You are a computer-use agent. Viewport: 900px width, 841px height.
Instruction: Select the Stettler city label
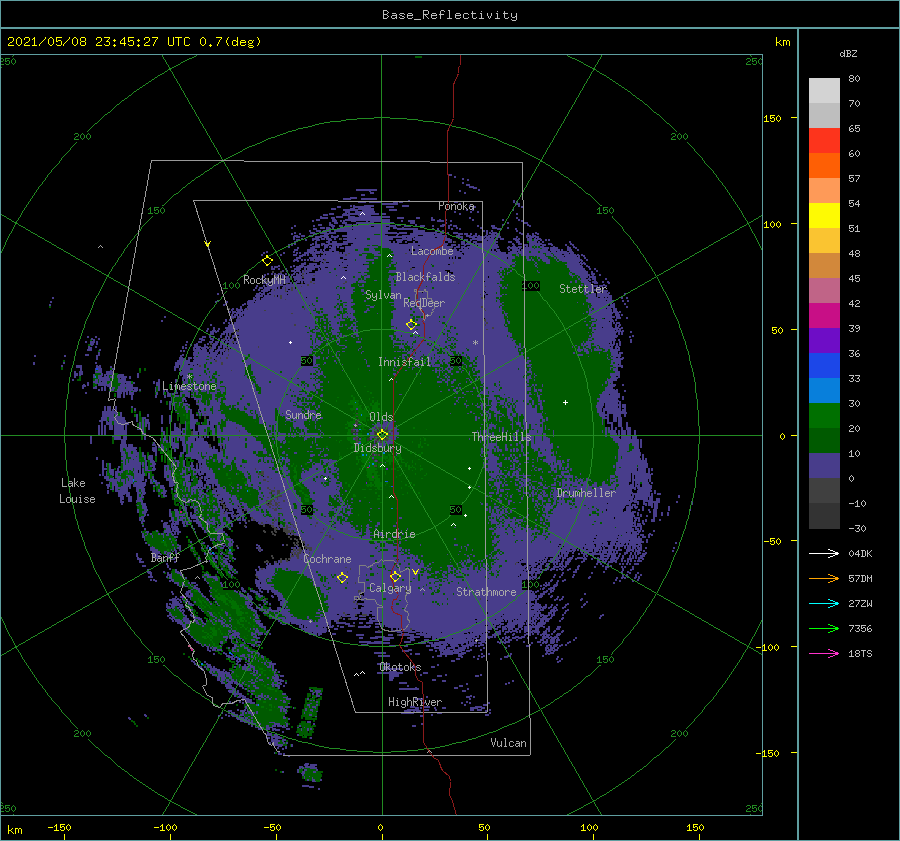click(583, 289)
